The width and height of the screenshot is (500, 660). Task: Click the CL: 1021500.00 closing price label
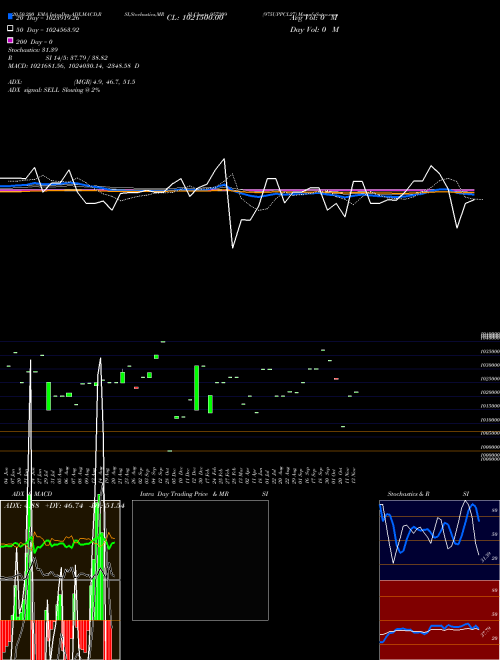click(195, 18)
